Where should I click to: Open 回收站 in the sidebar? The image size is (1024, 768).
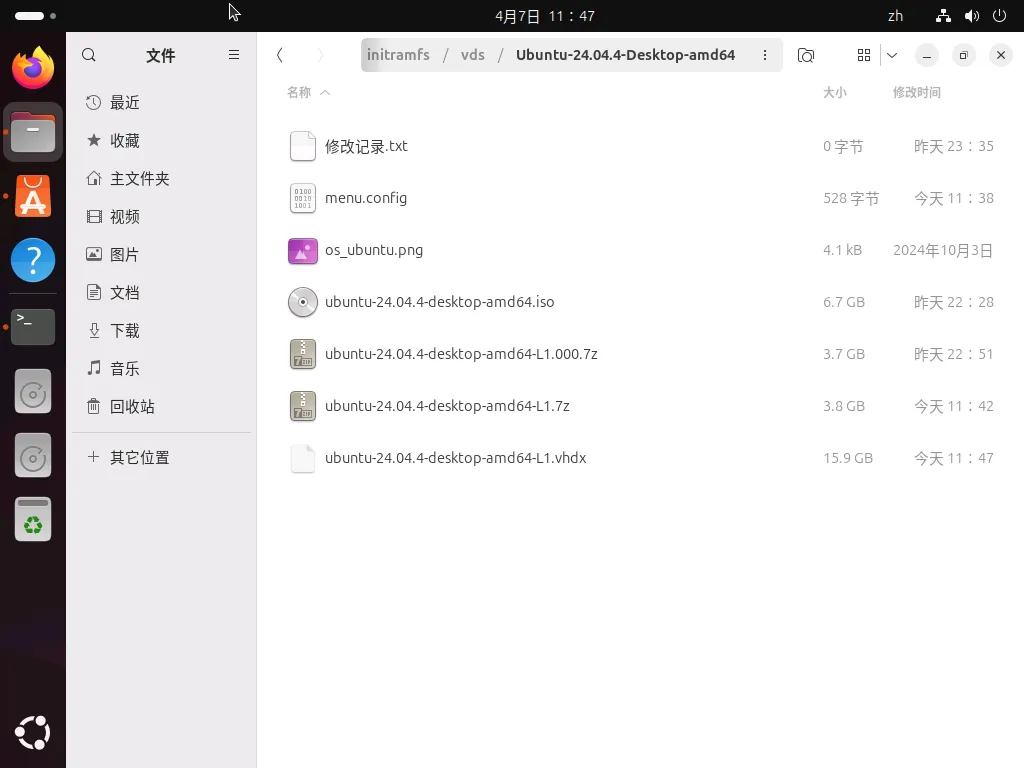pyautogui.click(x=161, y=406)
